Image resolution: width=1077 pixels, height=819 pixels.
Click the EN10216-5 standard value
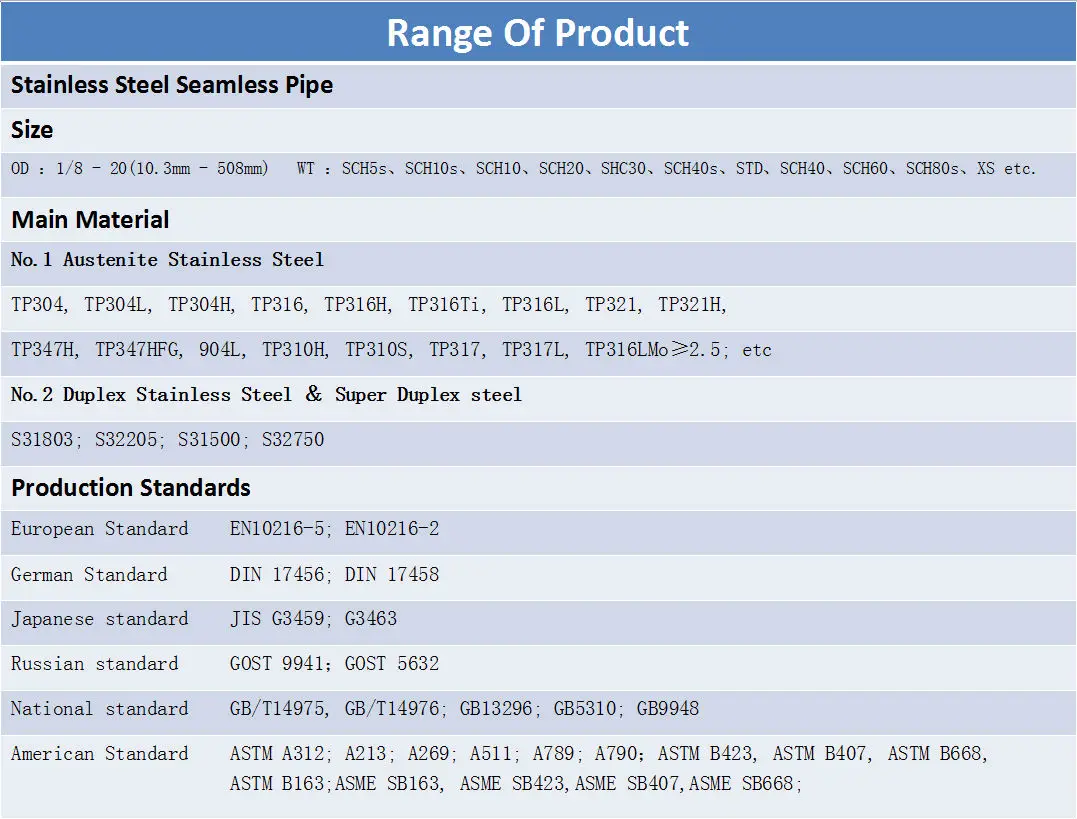[x=277, y=529]
